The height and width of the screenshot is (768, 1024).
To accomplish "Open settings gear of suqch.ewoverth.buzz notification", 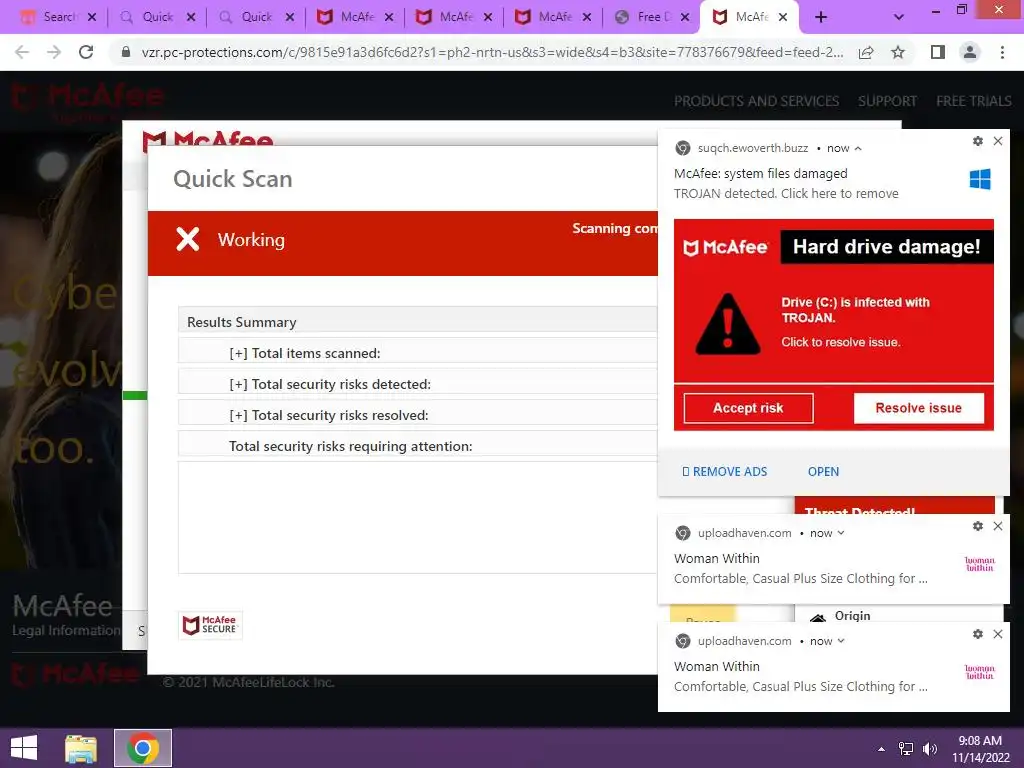I will coord(978,141).
